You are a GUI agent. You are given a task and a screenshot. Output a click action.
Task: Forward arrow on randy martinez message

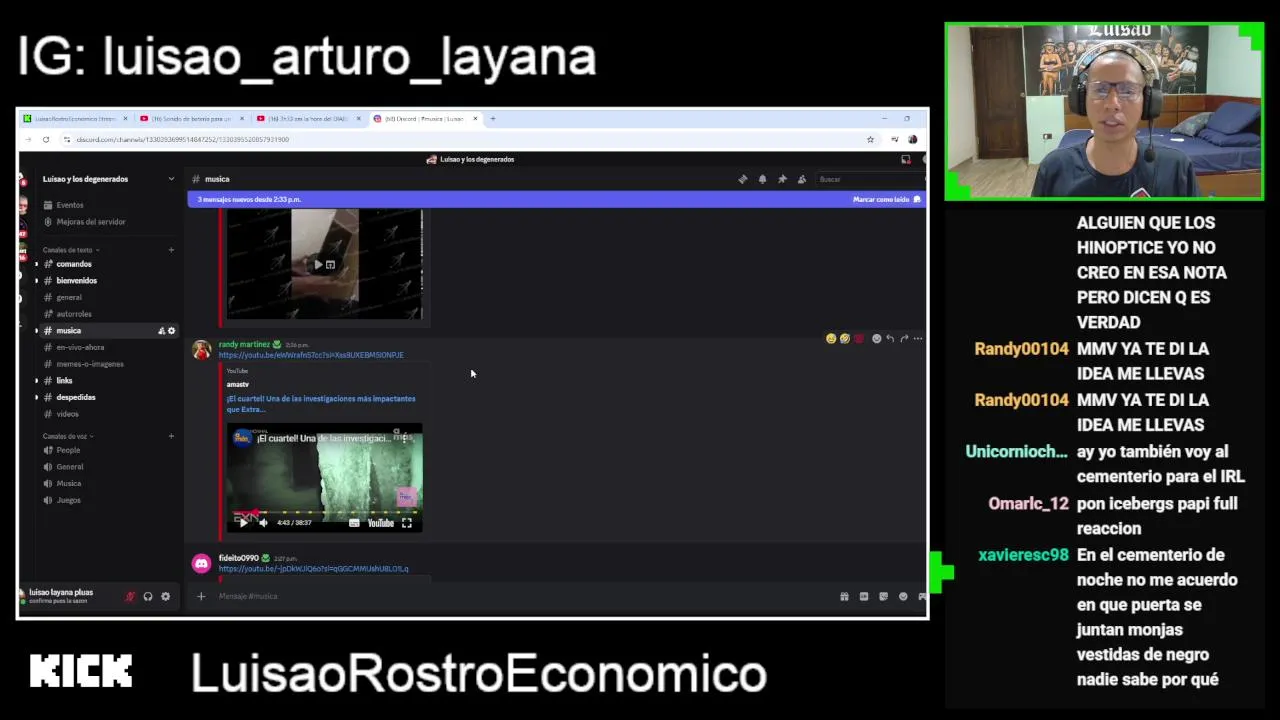coord(904,339)
